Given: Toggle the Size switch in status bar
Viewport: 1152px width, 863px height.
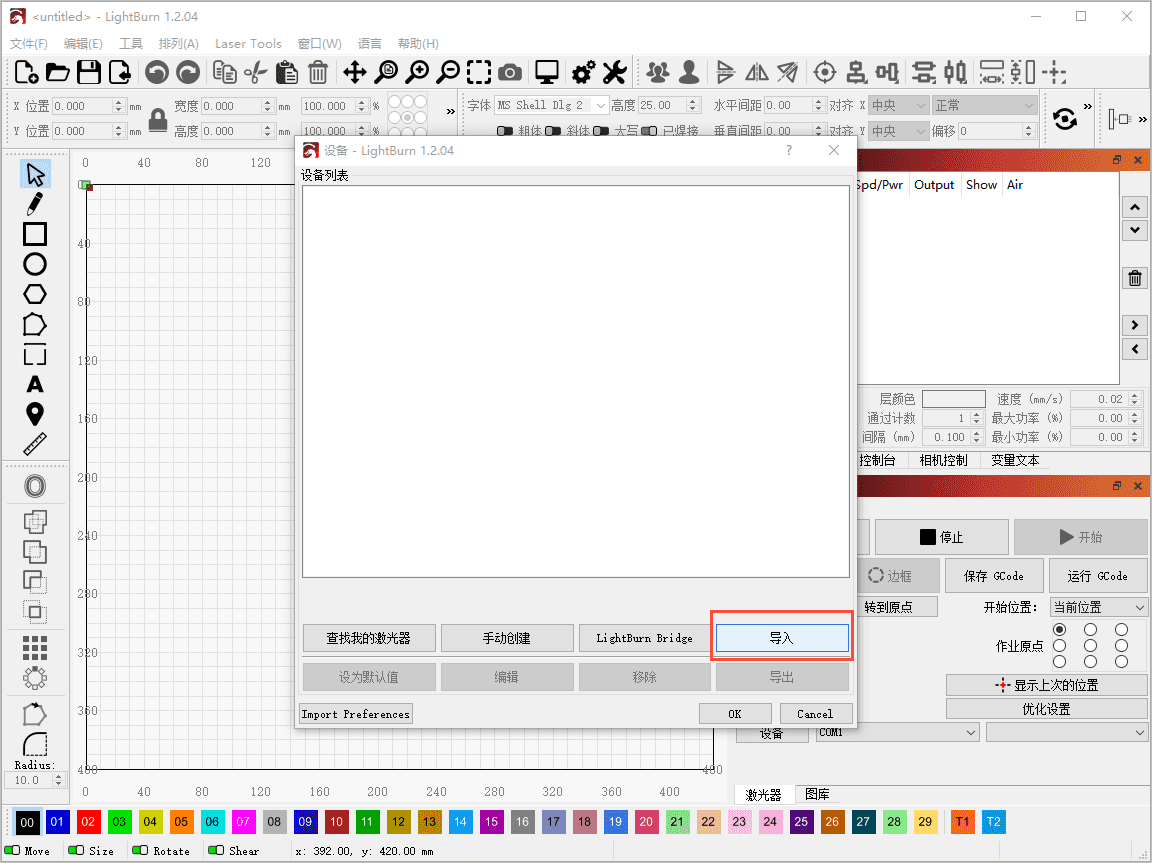Looking at the screenshot, I should pos(76,851).
